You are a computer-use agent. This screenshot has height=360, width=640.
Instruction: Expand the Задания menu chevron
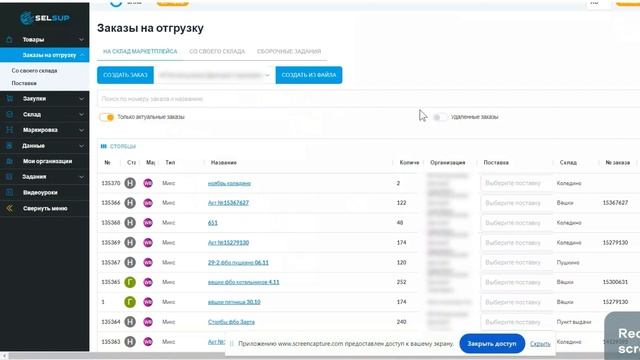(81, 177)
